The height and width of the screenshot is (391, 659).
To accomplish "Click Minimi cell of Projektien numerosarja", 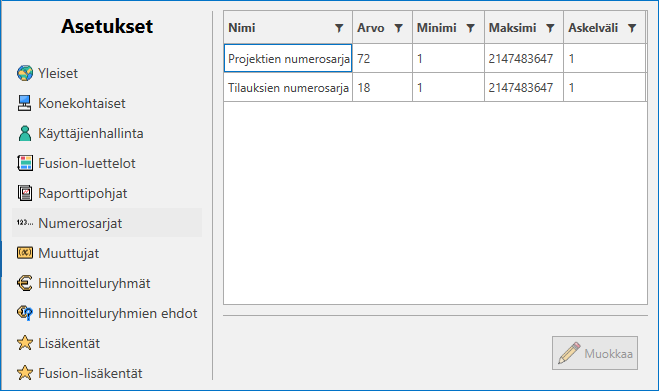I will pyautogui.click(x=448, y=58).
